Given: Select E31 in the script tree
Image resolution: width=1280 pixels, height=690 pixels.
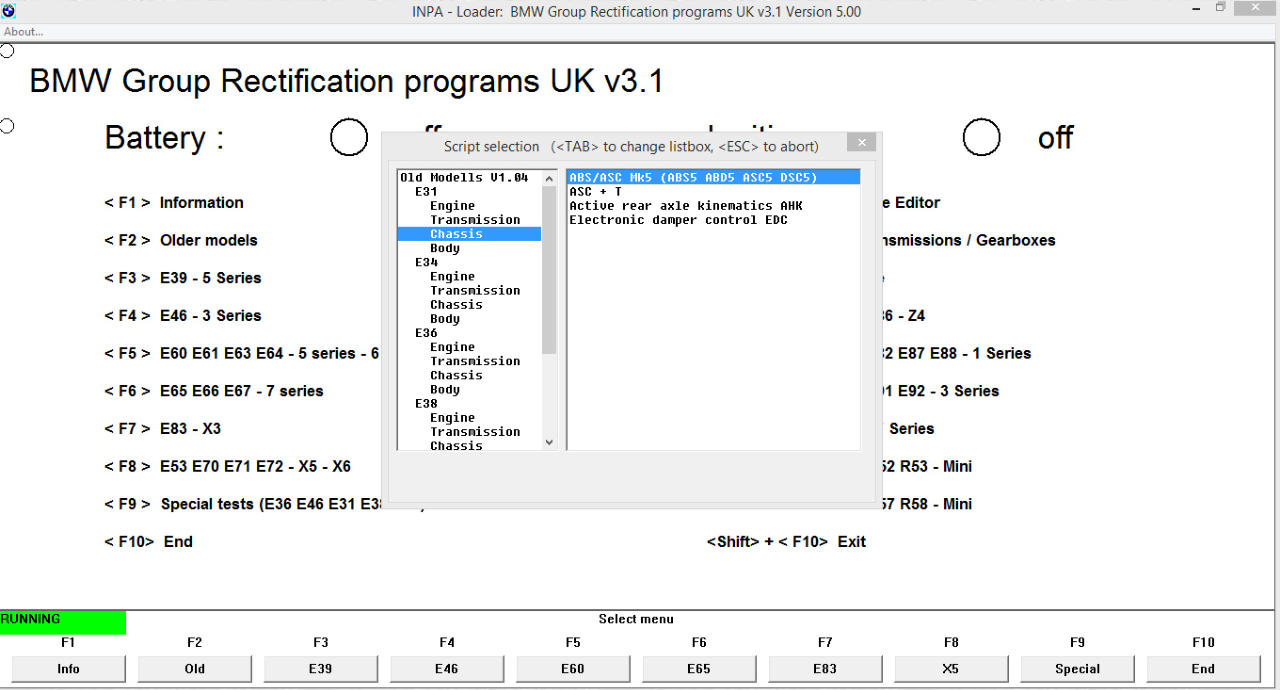Looking at the screenshot, I should tap(426, 191).
